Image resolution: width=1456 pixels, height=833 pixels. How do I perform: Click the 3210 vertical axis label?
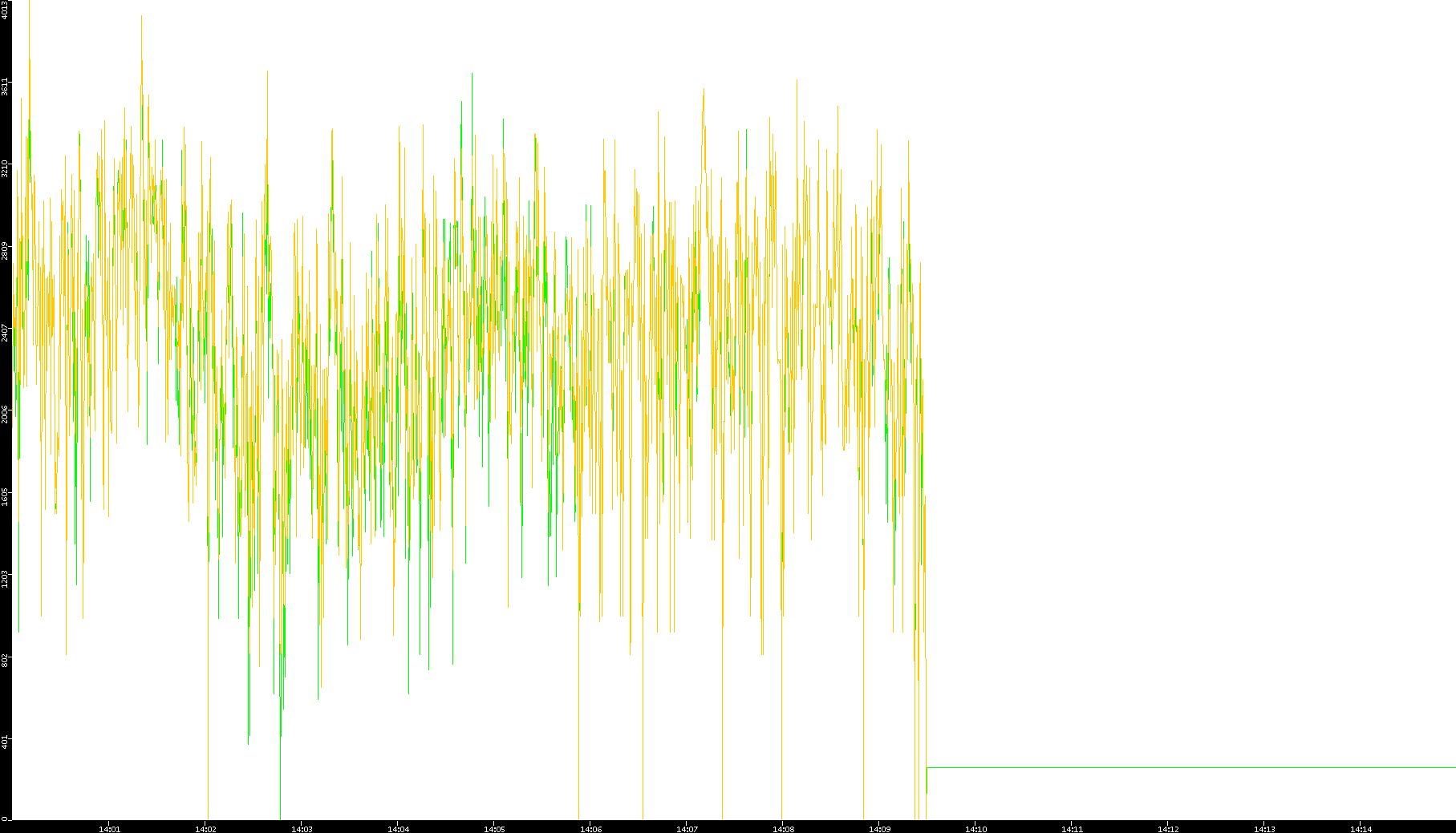(6, 168)
